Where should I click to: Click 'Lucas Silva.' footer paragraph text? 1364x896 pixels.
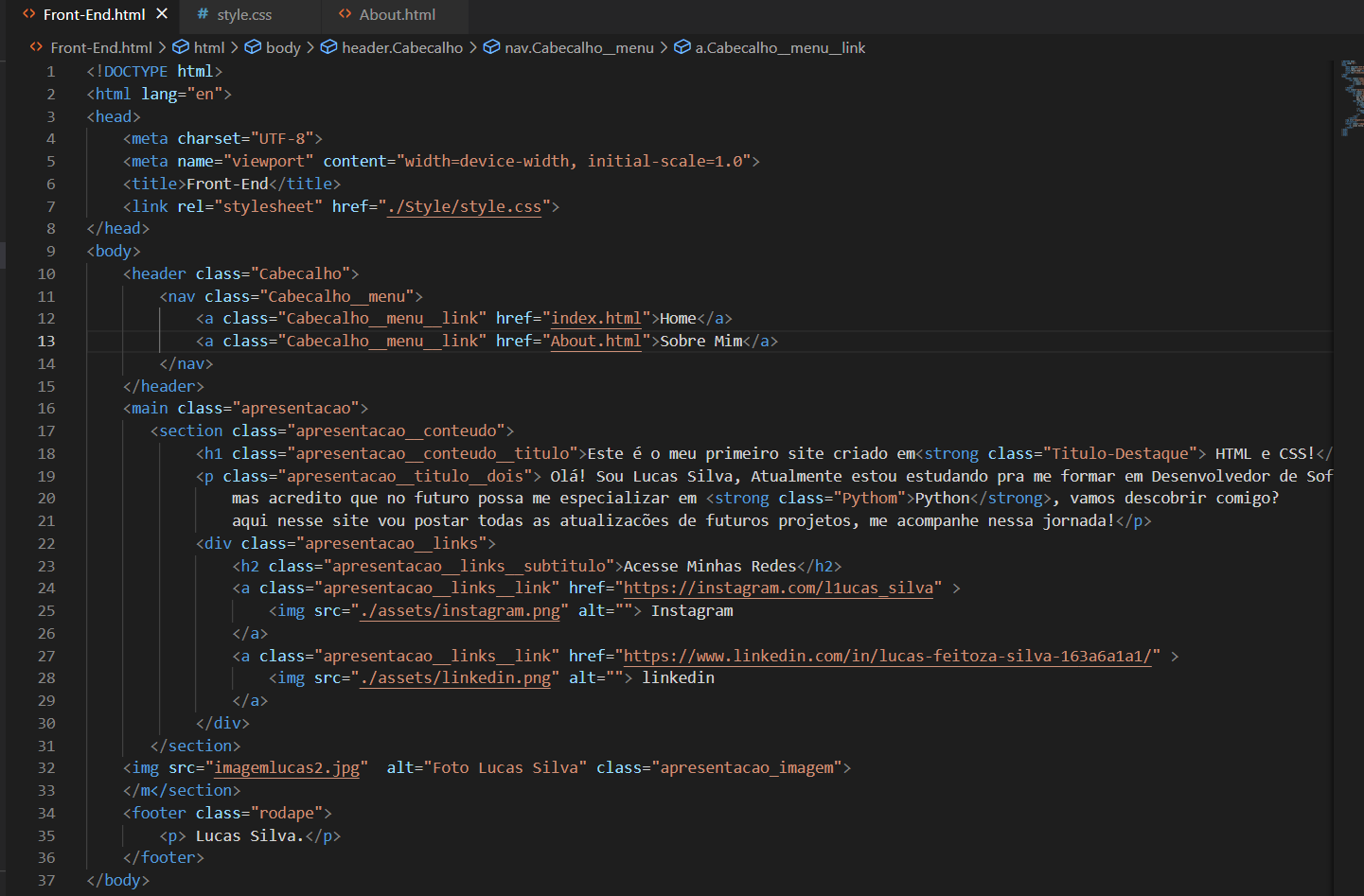pyautogui.click(x=250, y=836)
